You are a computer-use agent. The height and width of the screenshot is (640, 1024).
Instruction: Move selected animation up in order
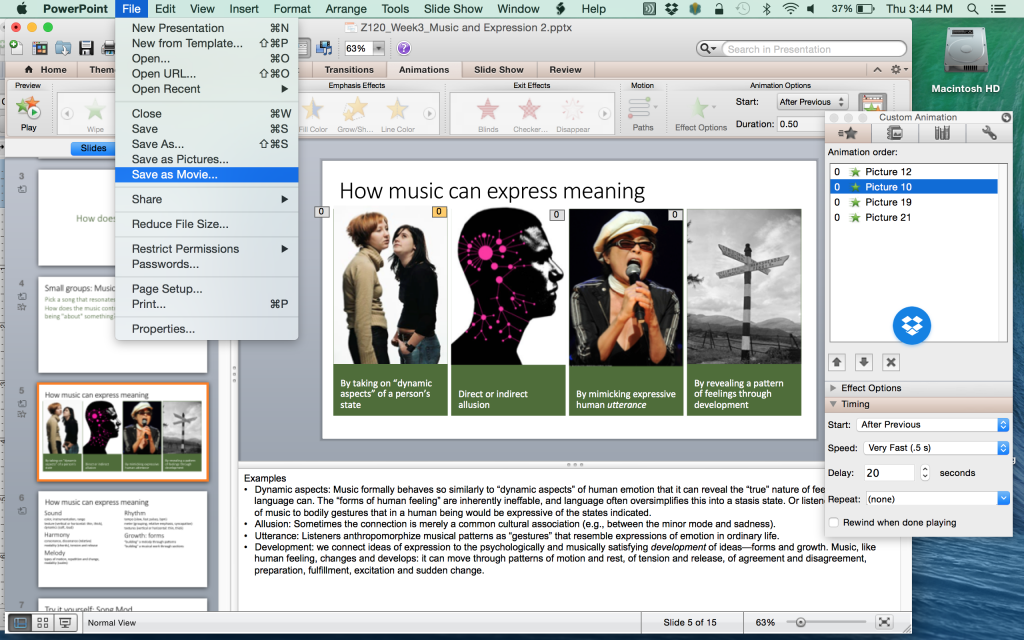837,362
